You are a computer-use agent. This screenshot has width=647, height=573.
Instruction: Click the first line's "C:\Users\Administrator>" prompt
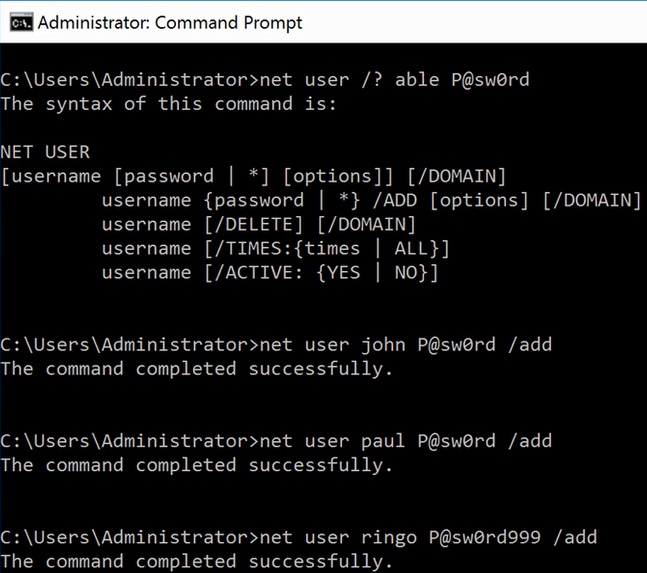tap(129, 79)
